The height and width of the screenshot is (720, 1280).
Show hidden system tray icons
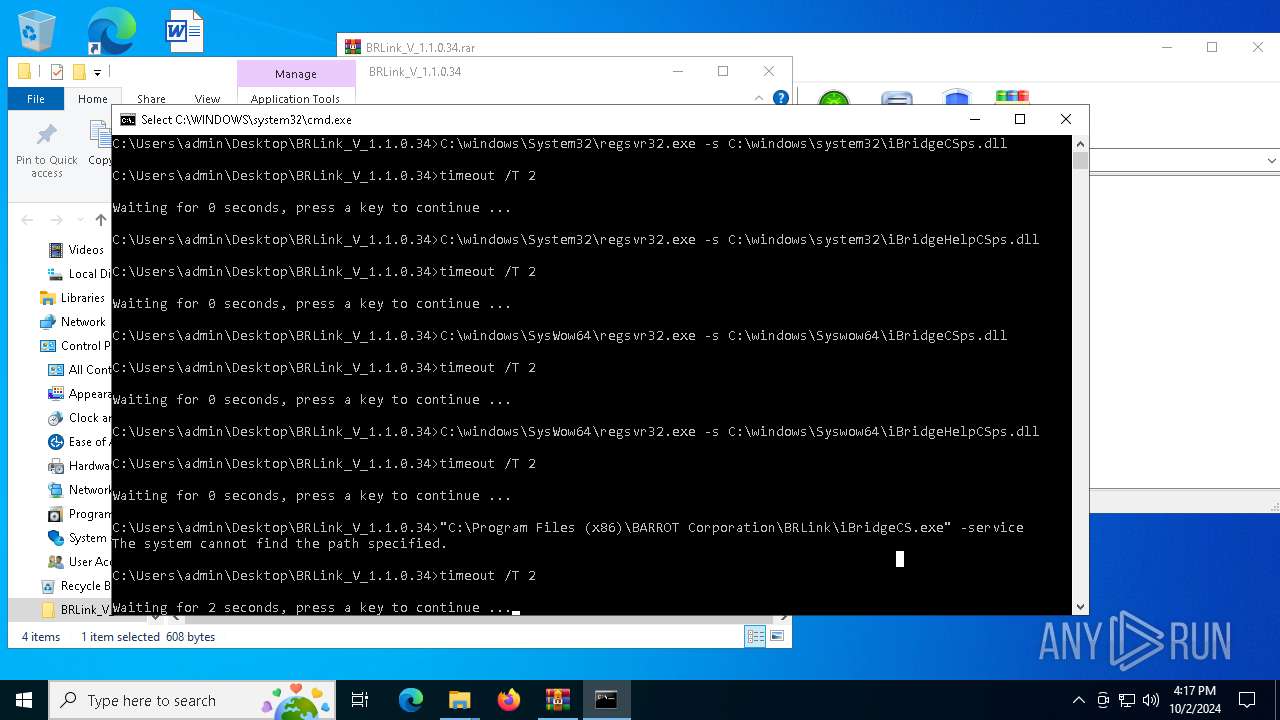coord(1078,700)
